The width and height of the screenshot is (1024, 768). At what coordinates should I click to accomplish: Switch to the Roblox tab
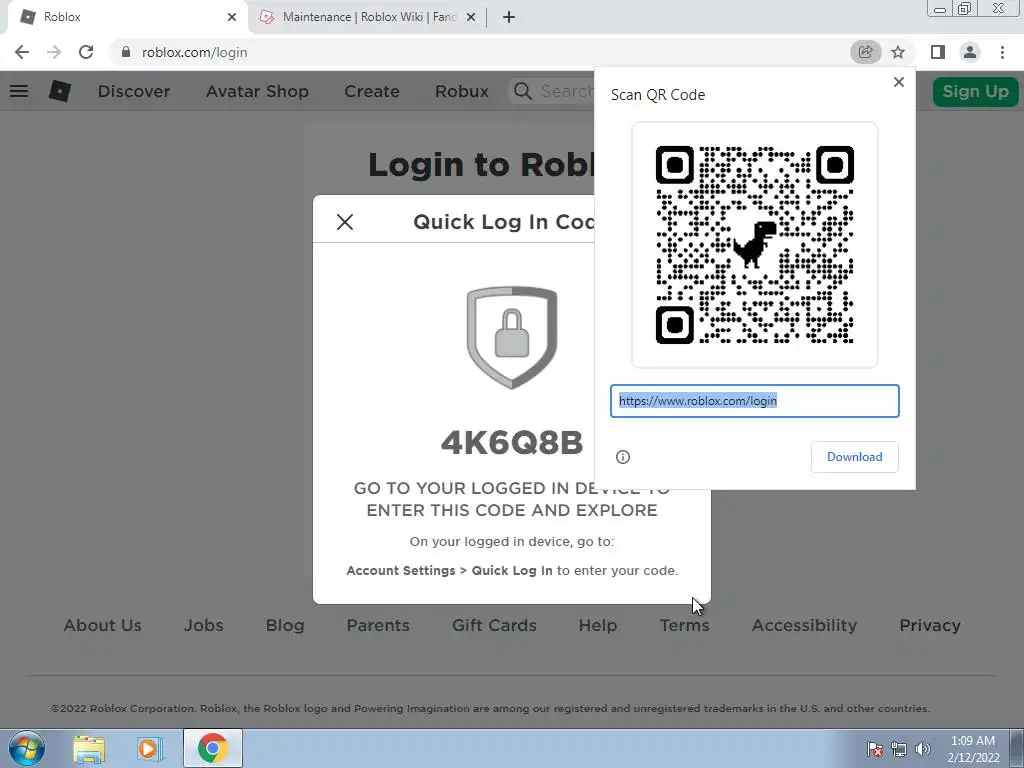[x=127, y=17]
